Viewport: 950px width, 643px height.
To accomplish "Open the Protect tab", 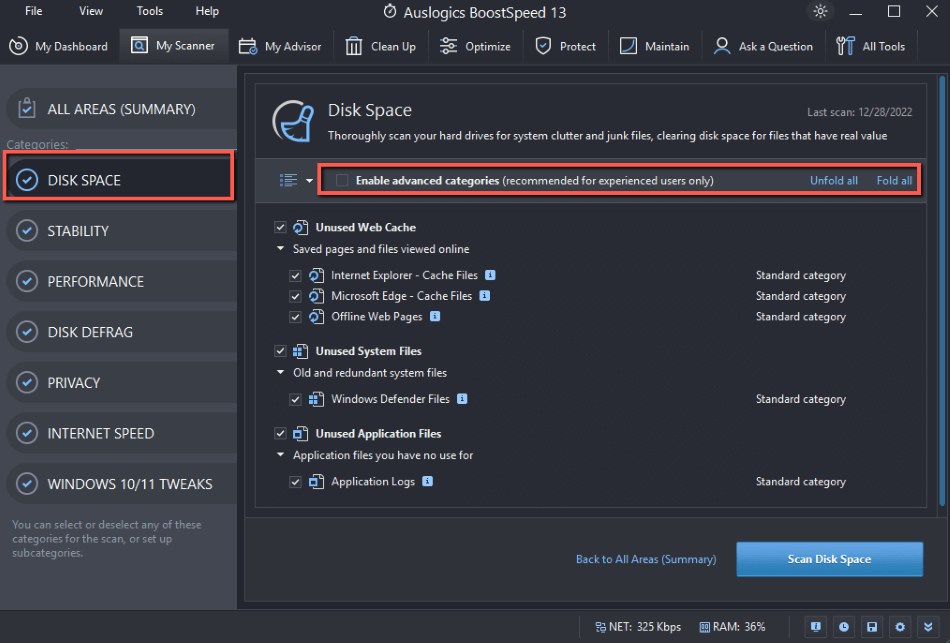I will click(x=565, y=46).
